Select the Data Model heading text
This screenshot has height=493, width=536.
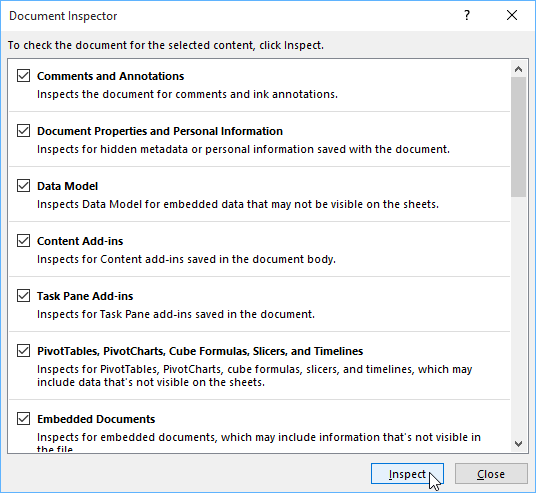[x=67, y=186]
